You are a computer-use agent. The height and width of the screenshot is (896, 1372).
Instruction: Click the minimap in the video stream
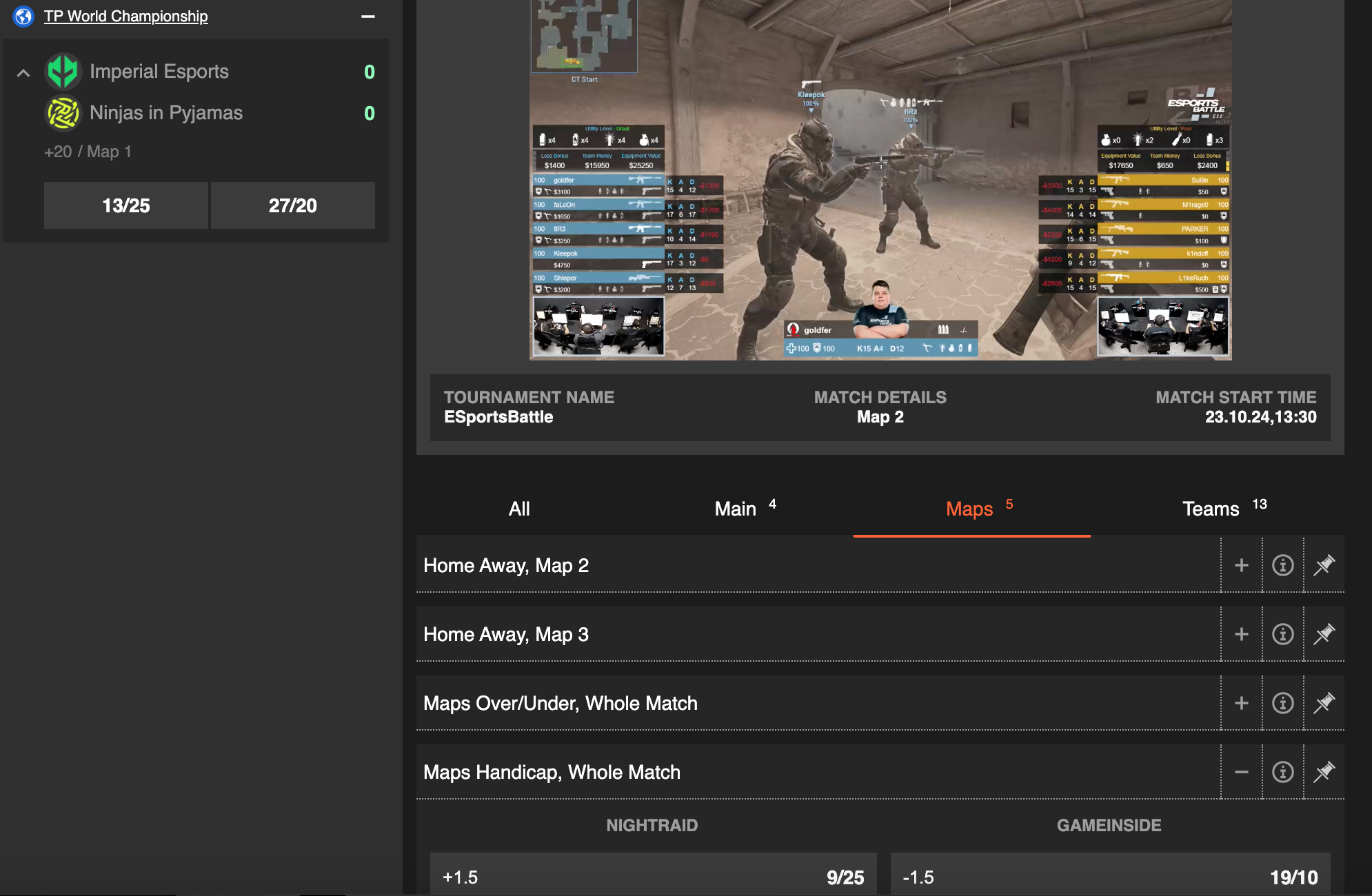click(584, 36)
